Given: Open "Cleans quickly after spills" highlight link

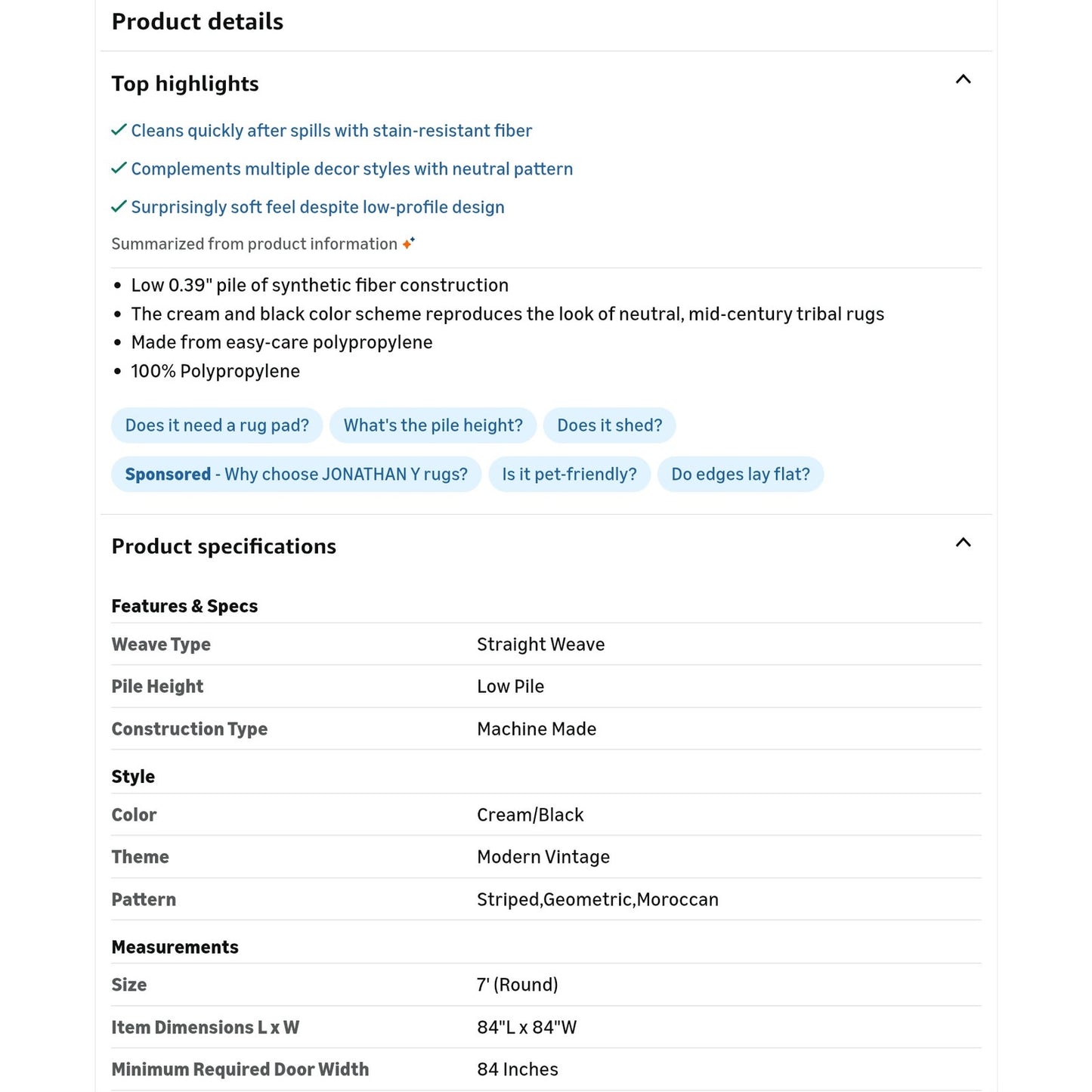Looking at the screenshot, I should coord(331,131).
